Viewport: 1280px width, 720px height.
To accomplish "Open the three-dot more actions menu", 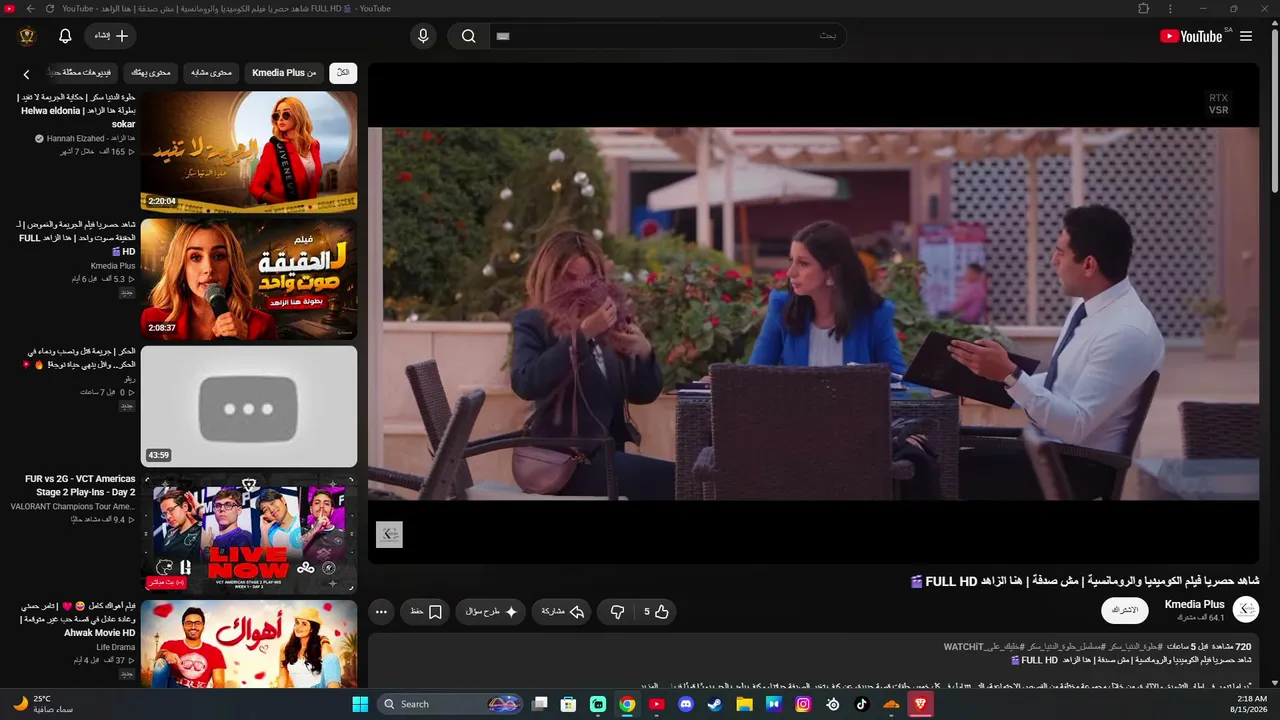I will 381,612.
